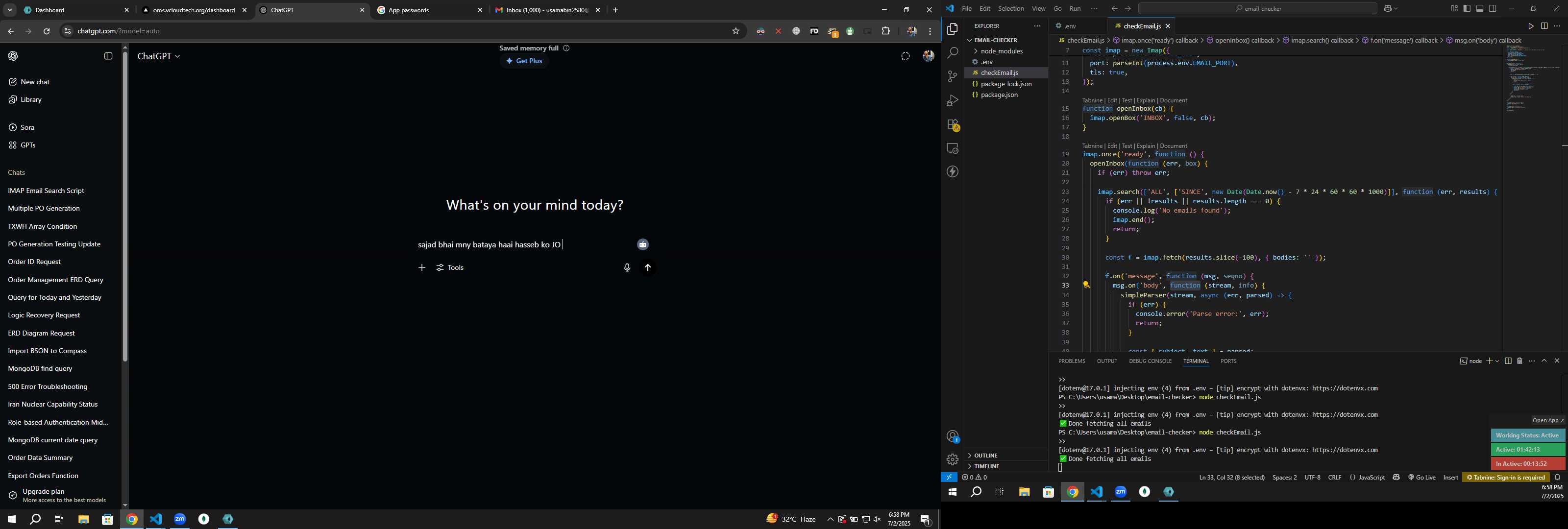Open Manage gear icon in VS Code
This screenshot has width=1568, height=529.
pos(952,459)
